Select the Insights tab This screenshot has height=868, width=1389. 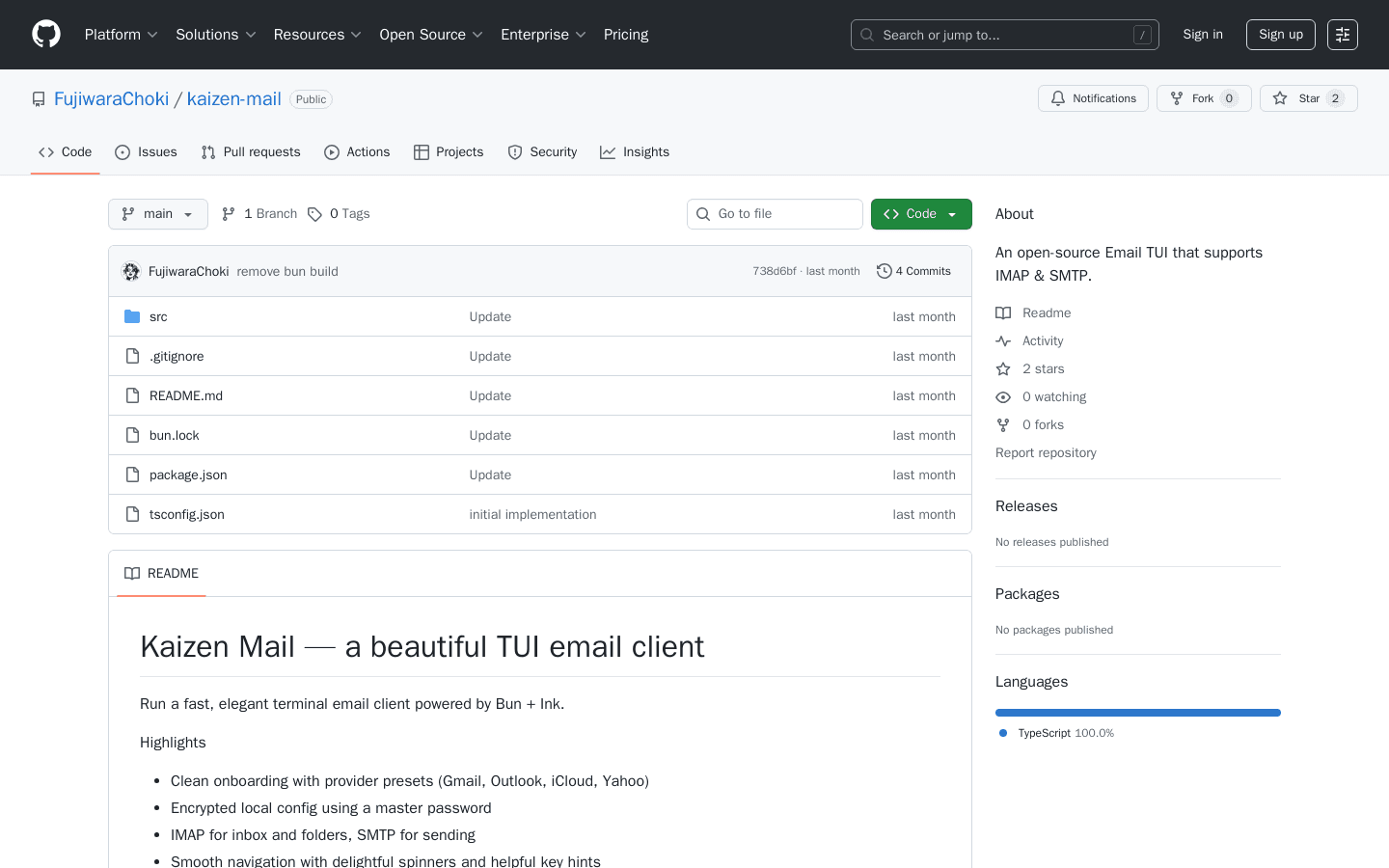[635, 151]
